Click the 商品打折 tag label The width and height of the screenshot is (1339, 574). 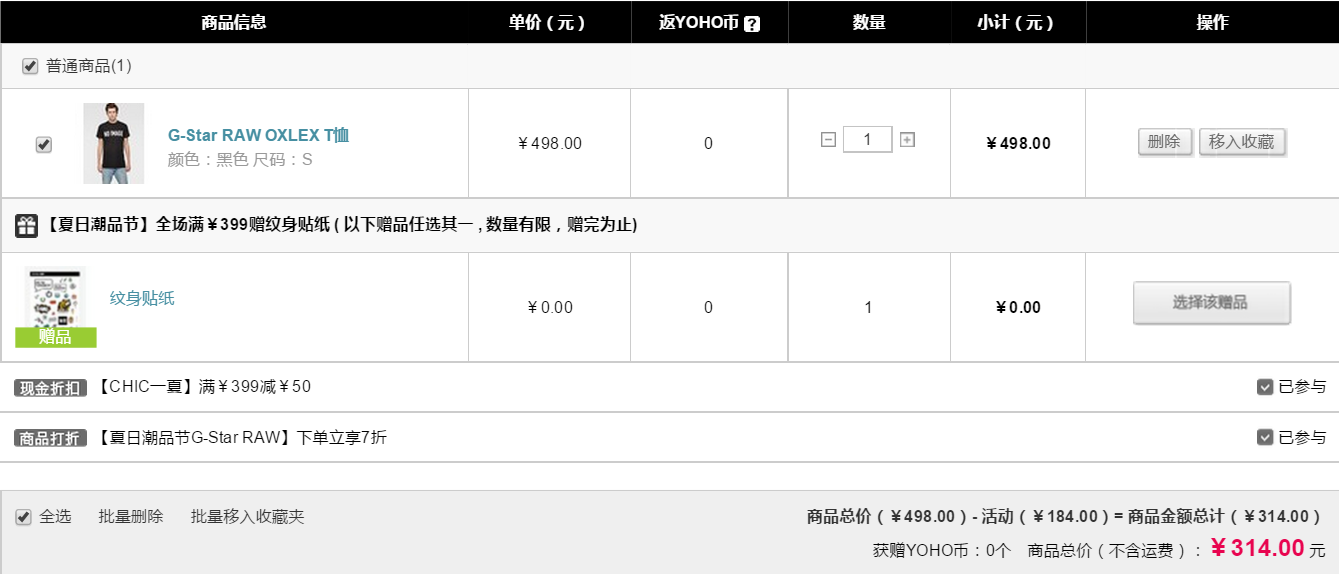pos(51,438)
